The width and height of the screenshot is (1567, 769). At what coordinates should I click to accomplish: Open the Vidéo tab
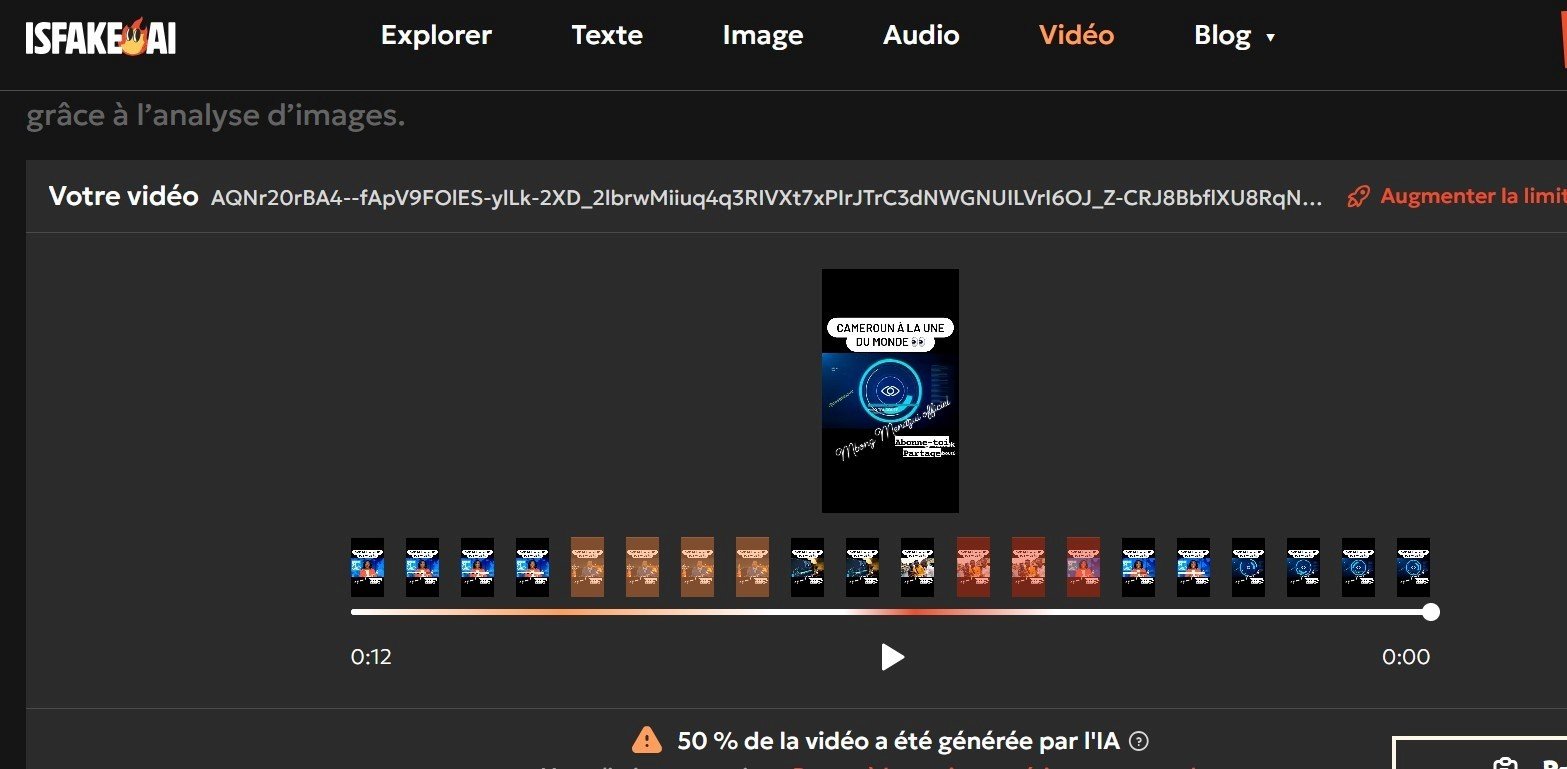1076,36
